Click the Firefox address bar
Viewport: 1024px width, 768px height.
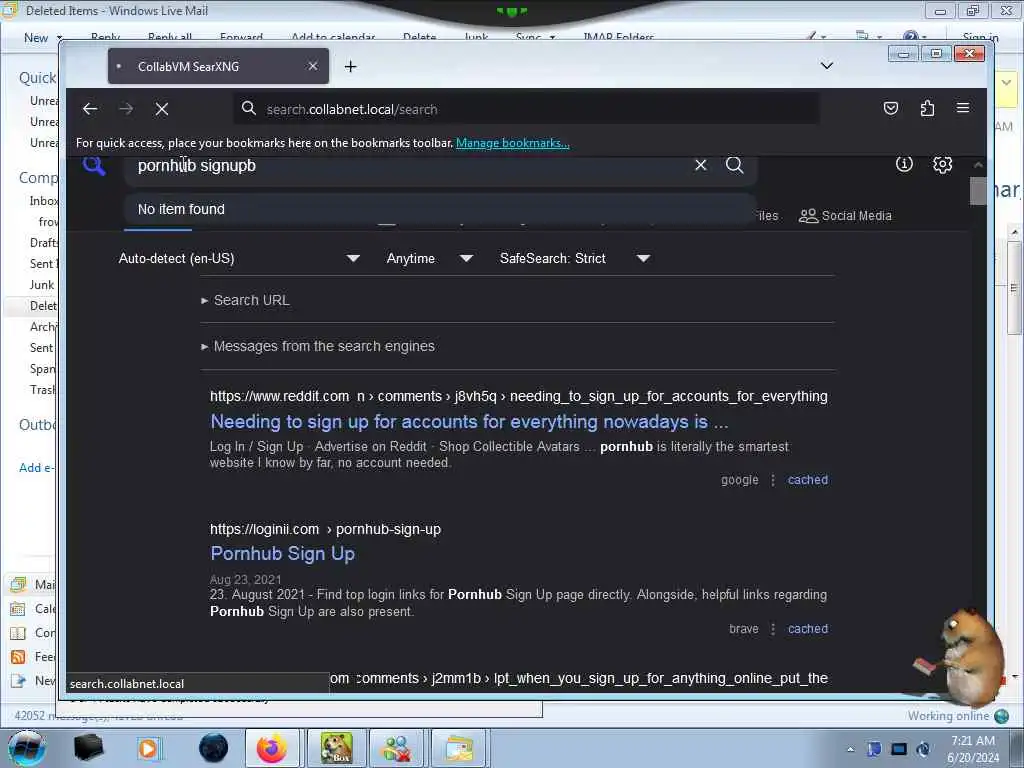coord(526,109)
